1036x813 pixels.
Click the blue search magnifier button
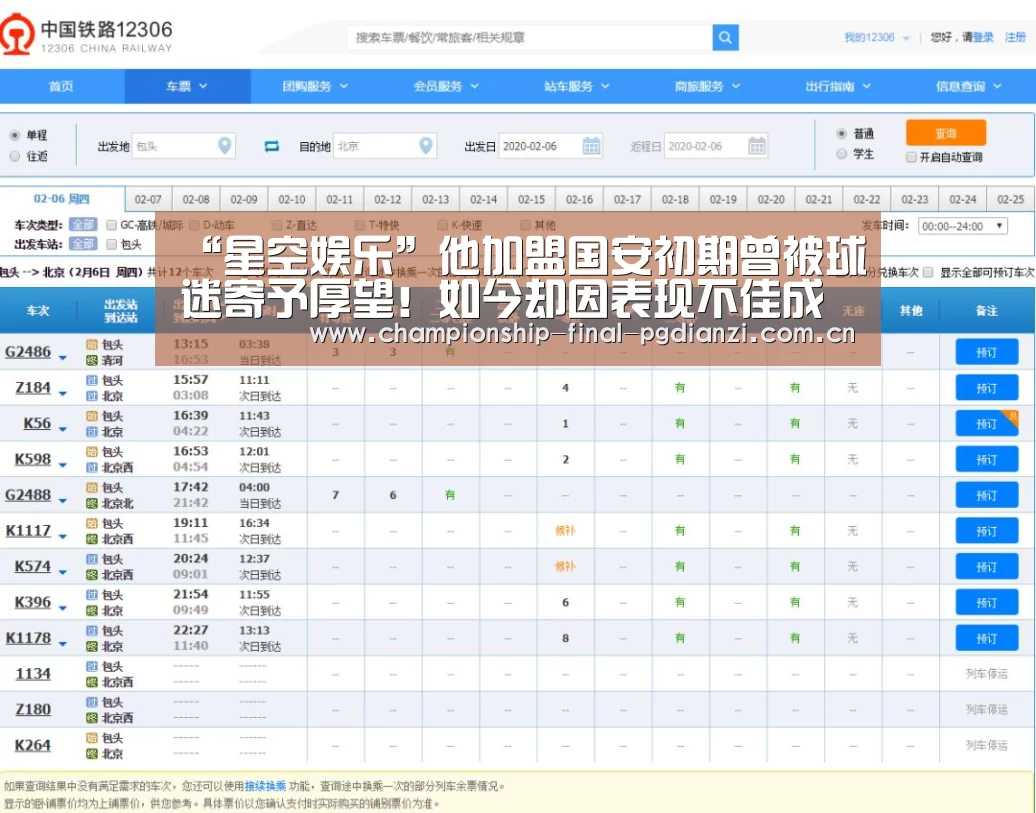[x=725, y=38]
